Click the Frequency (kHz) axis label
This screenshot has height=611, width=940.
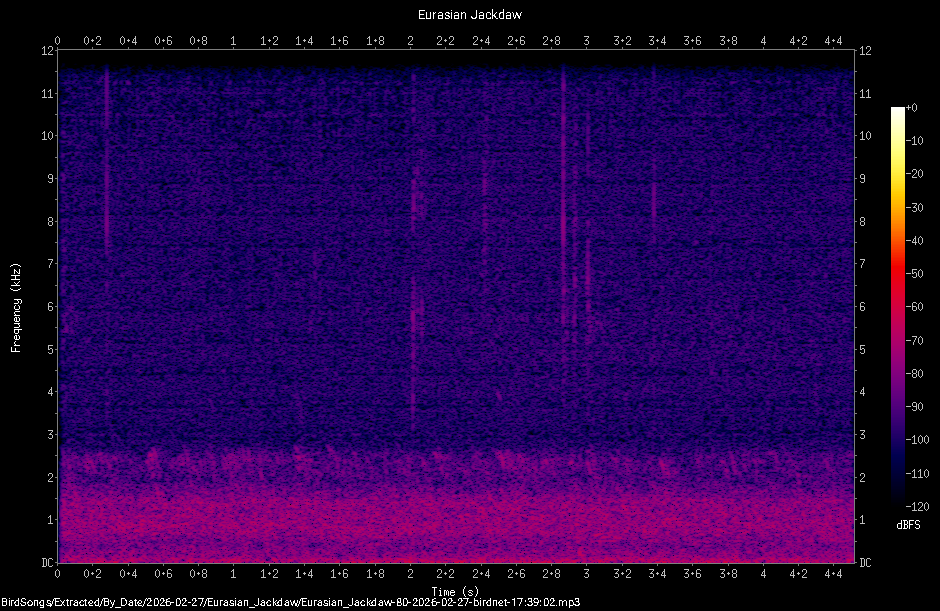coord(15,307)
